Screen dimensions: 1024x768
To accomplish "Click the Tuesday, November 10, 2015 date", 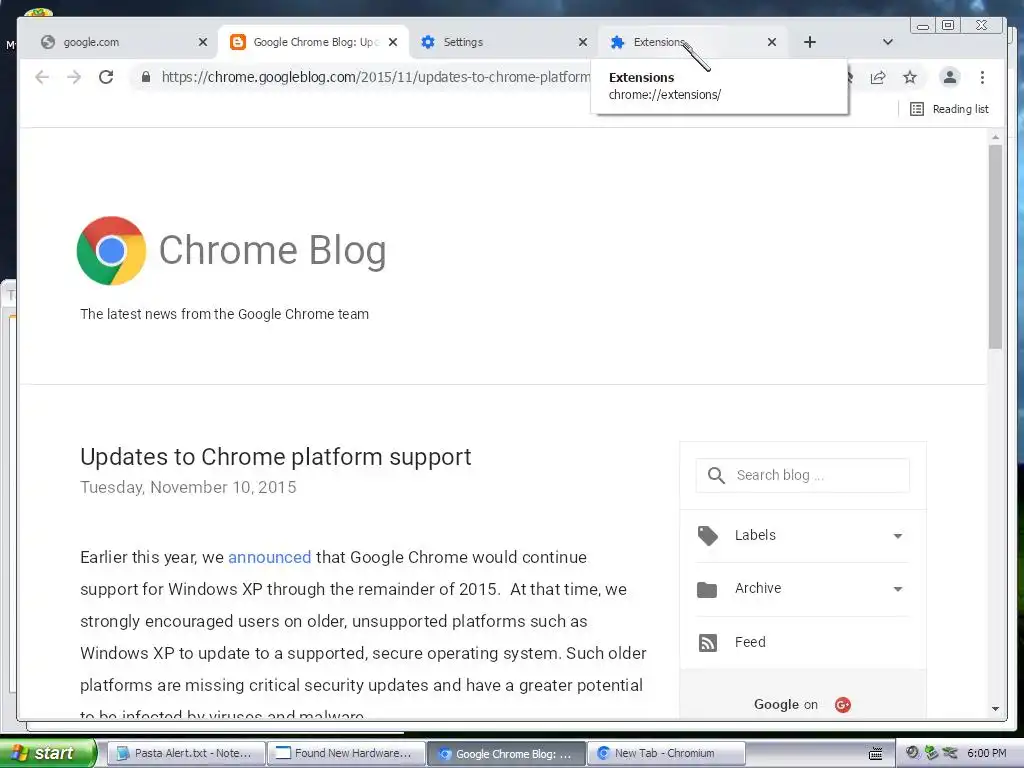I will [188, 487].
